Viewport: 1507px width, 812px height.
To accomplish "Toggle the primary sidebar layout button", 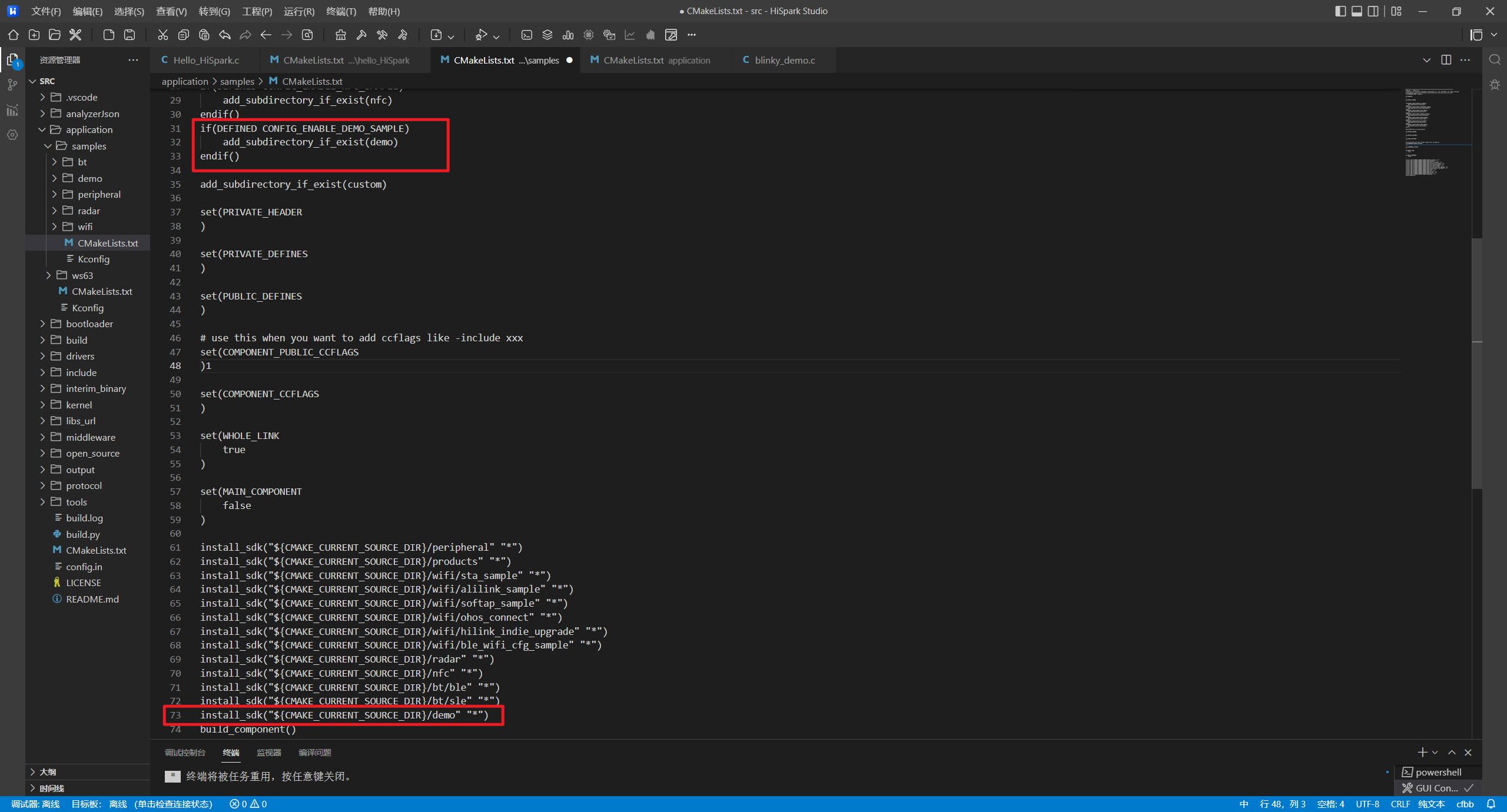I will (1340, 11).
